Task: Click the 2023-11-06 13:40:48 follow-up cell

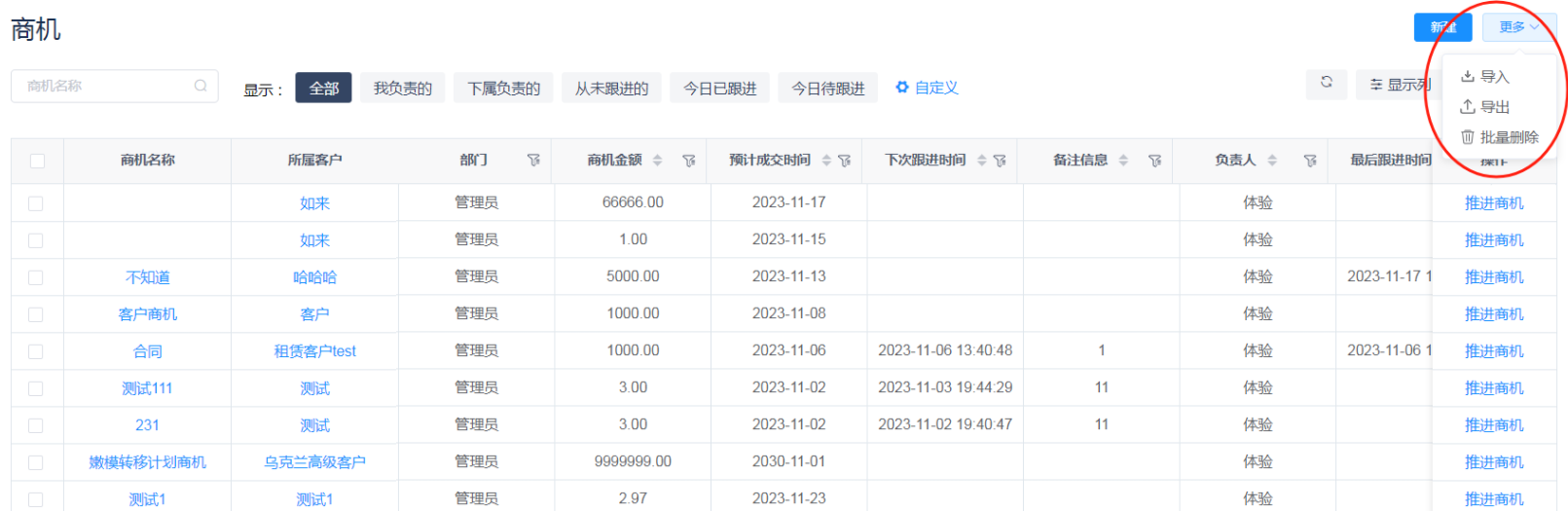Action: tap(945, 350)
